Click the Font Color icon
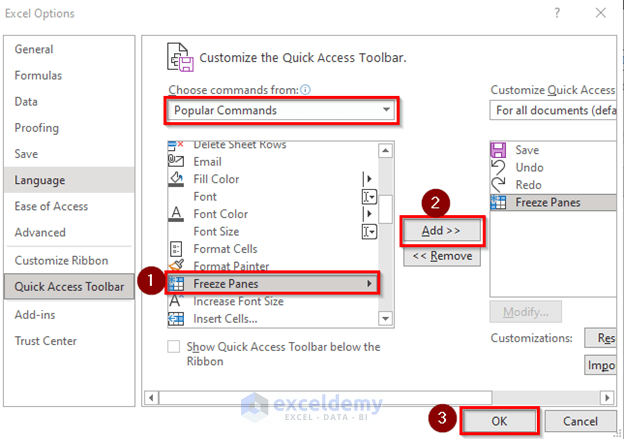 176,214
